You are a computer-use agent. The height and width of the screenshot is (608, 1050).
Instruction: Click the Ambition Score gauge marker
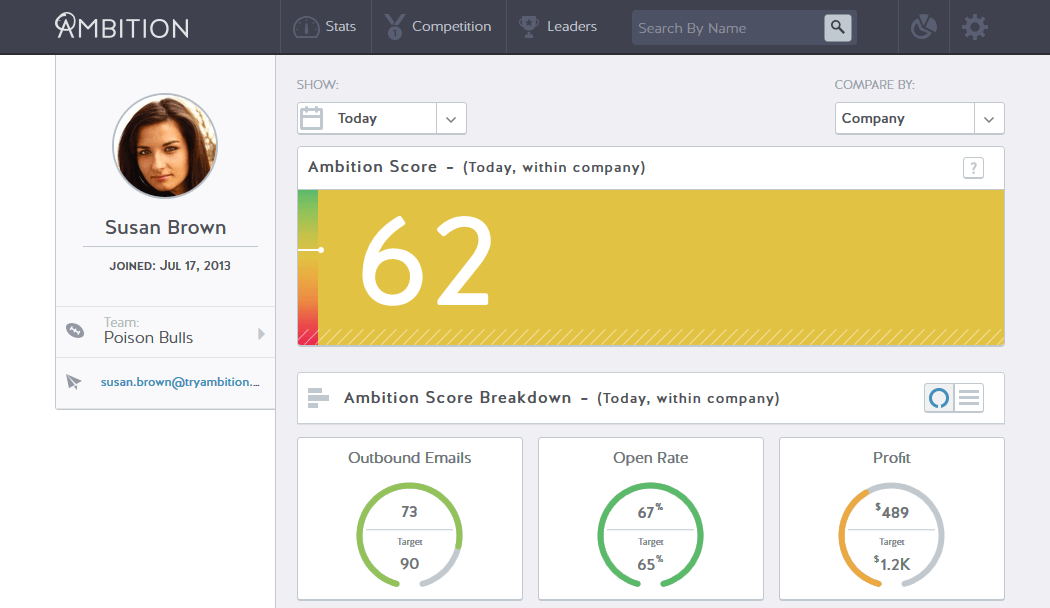311,250
